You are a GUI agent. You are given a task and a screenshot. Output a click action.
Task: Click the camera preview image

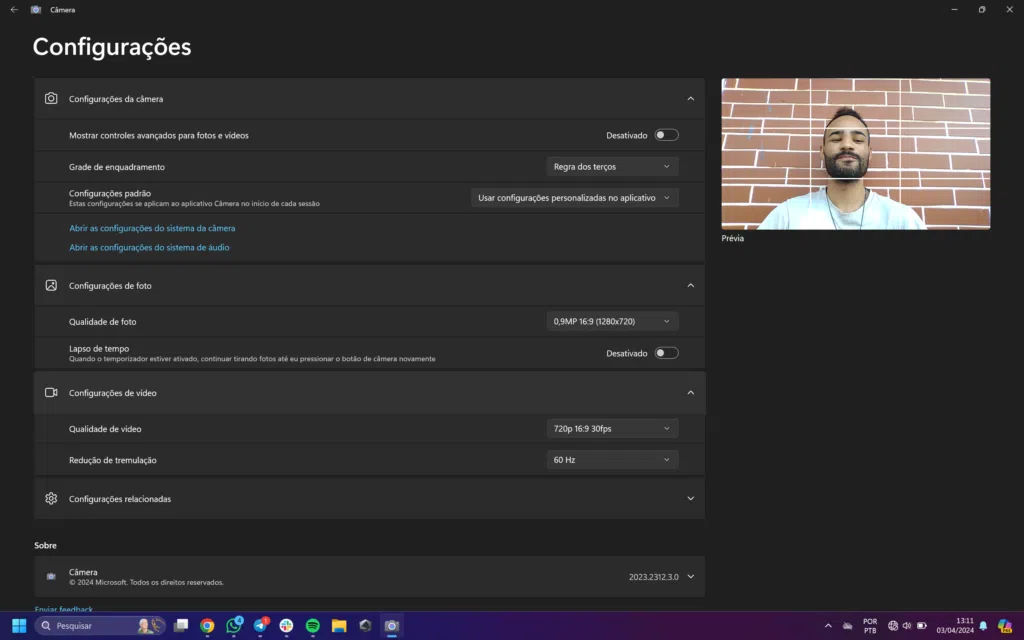[x=856, y=154]
